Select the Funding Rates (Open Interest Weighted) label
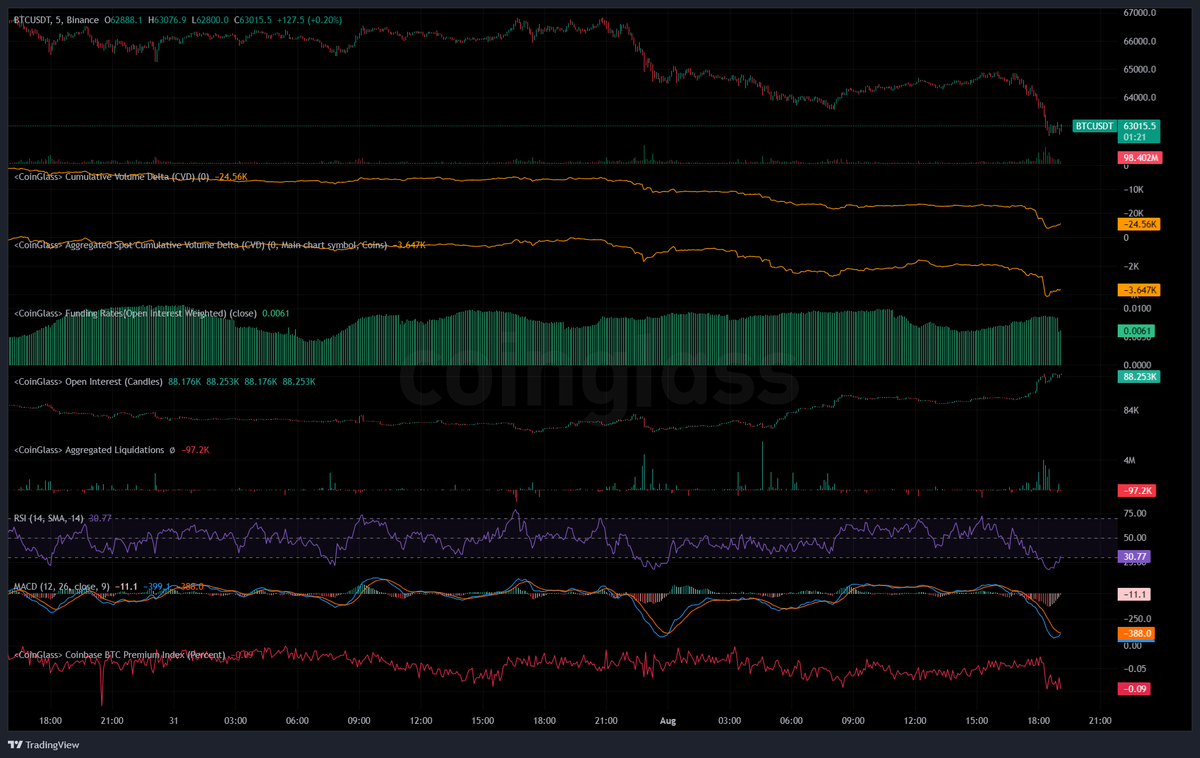1200x758 pixels. (134, 313)
